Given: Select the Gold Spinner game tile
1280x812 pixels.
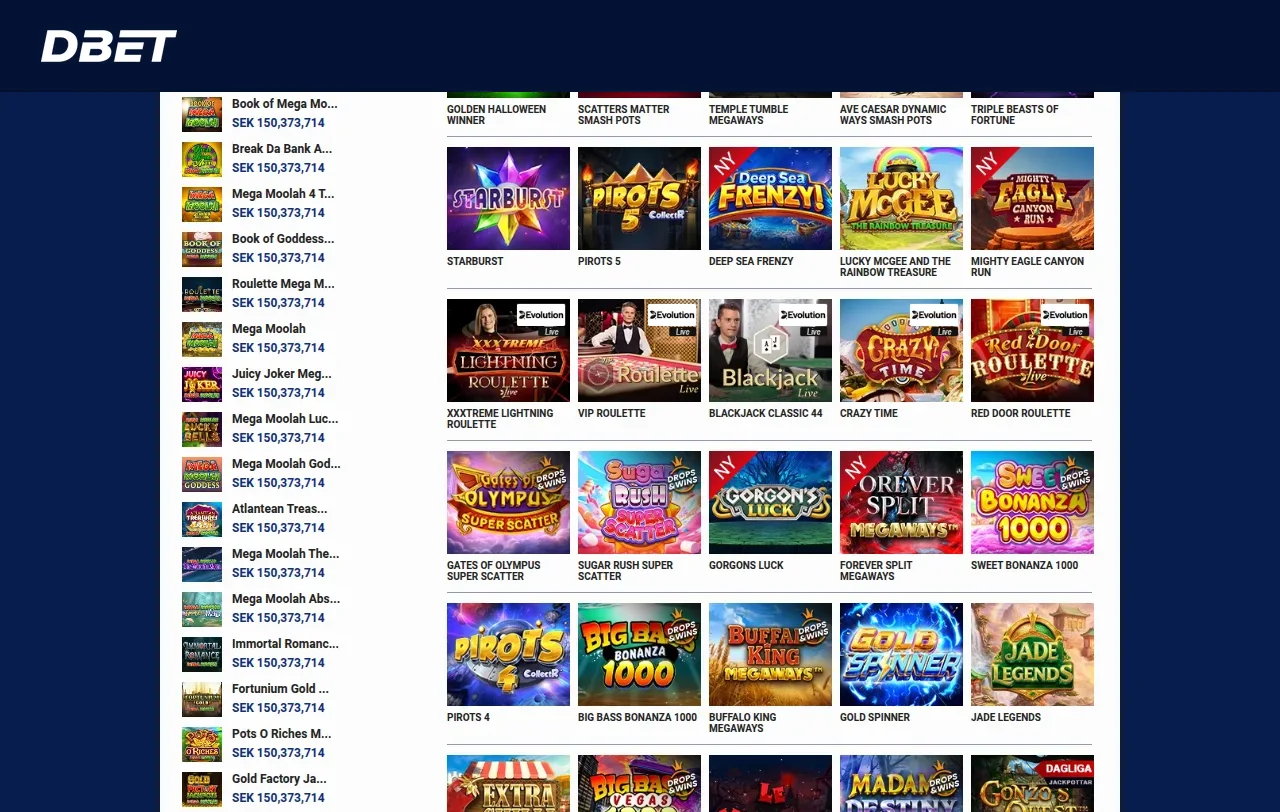Looking at the screenshot, I should (x=901, y=654).
